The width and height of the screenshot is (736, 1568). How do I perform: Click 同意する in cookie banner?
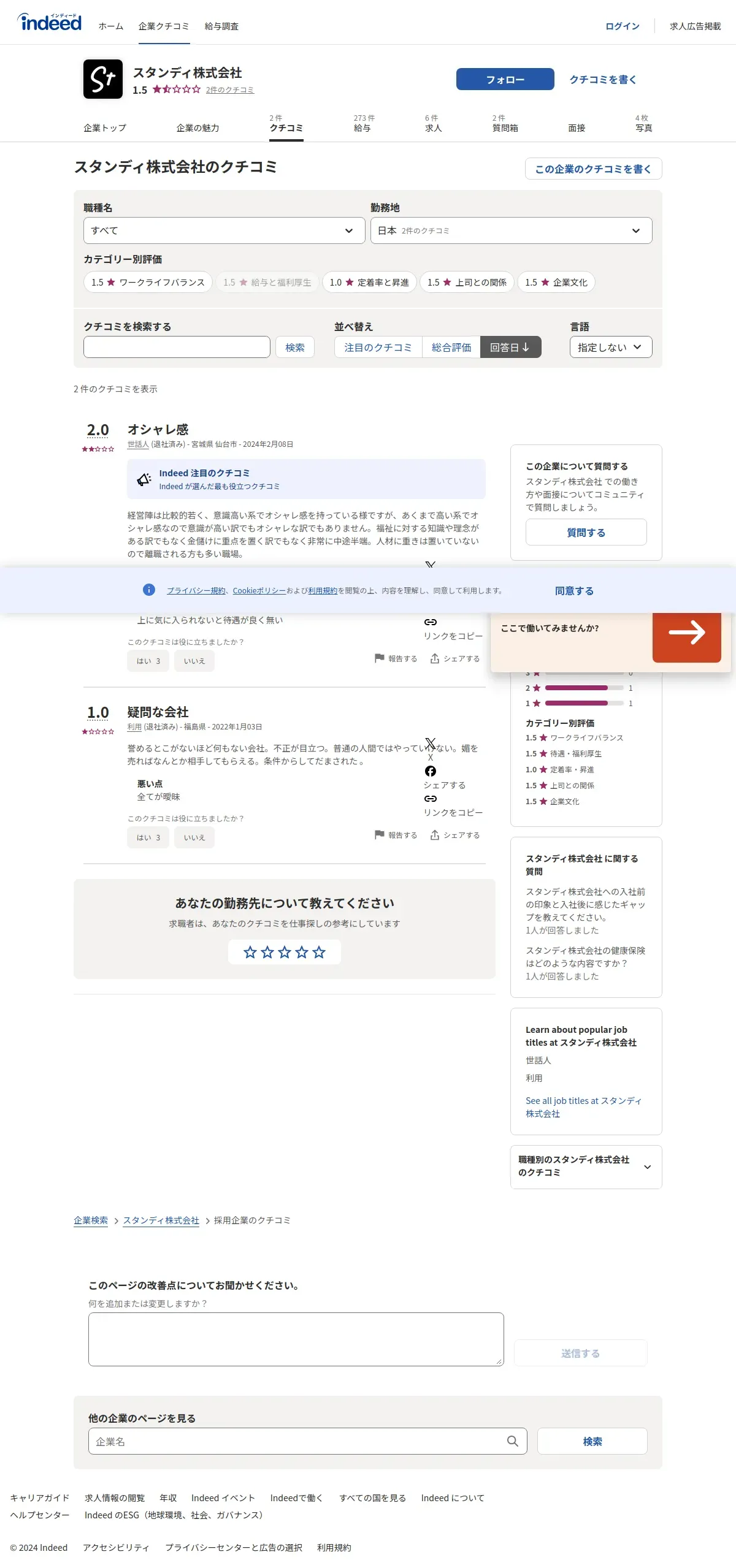[574, 590]
